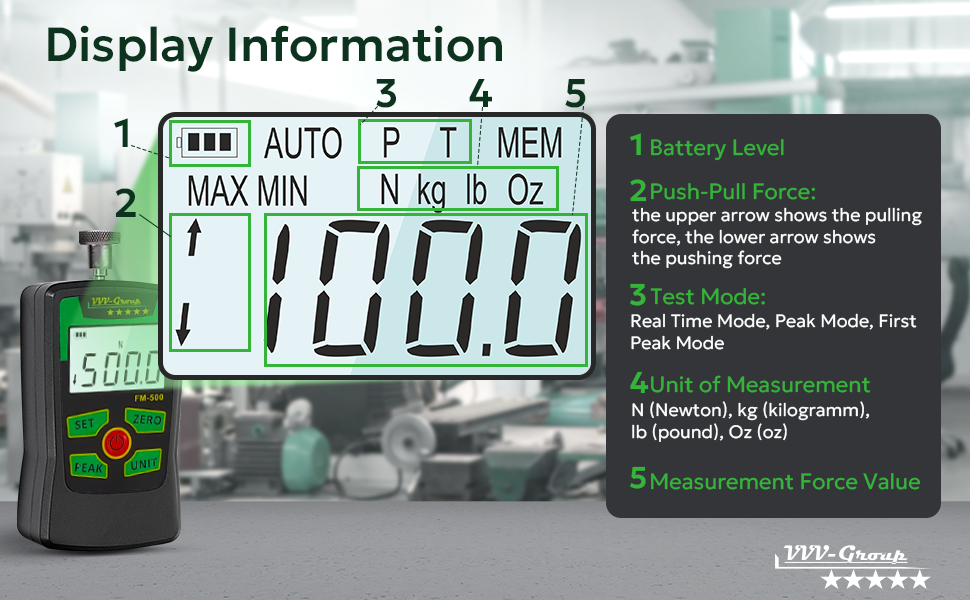Click the lb unit label in the display
The height and width of the screenshot is (600, 970).
[x=476, y=189]
